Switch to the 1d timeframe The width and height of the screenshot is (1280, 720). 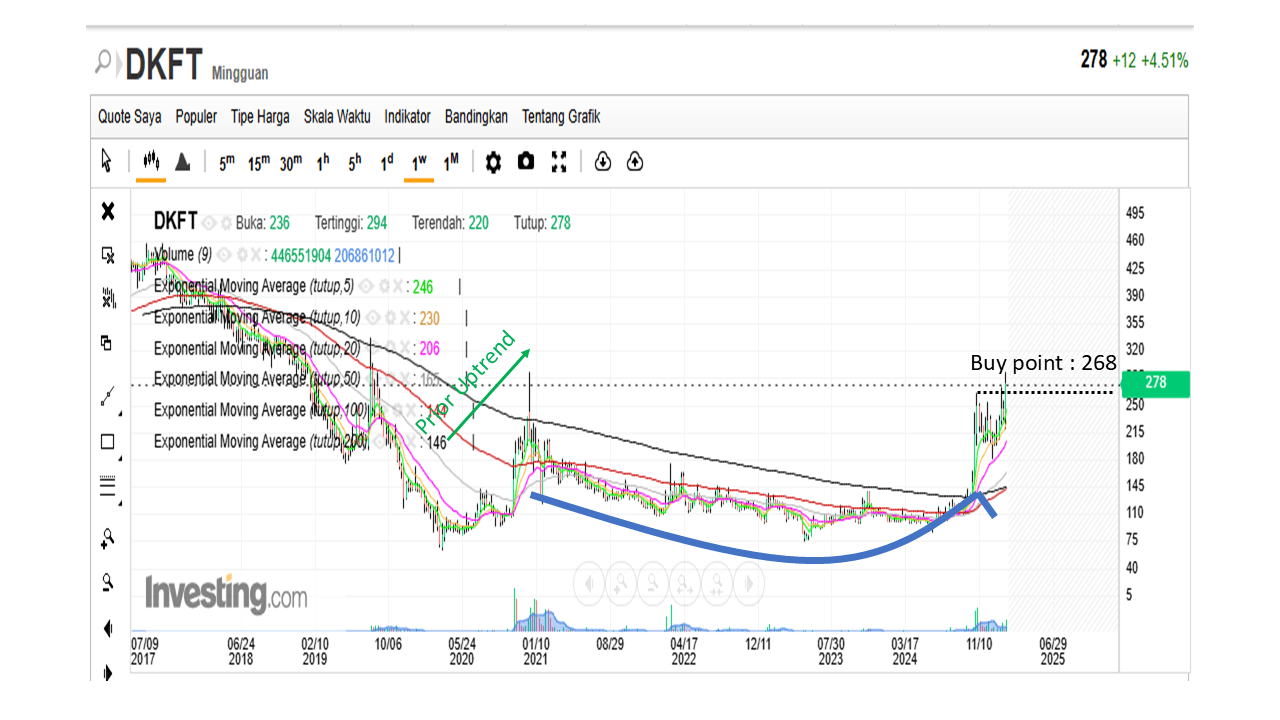[386, 160]
